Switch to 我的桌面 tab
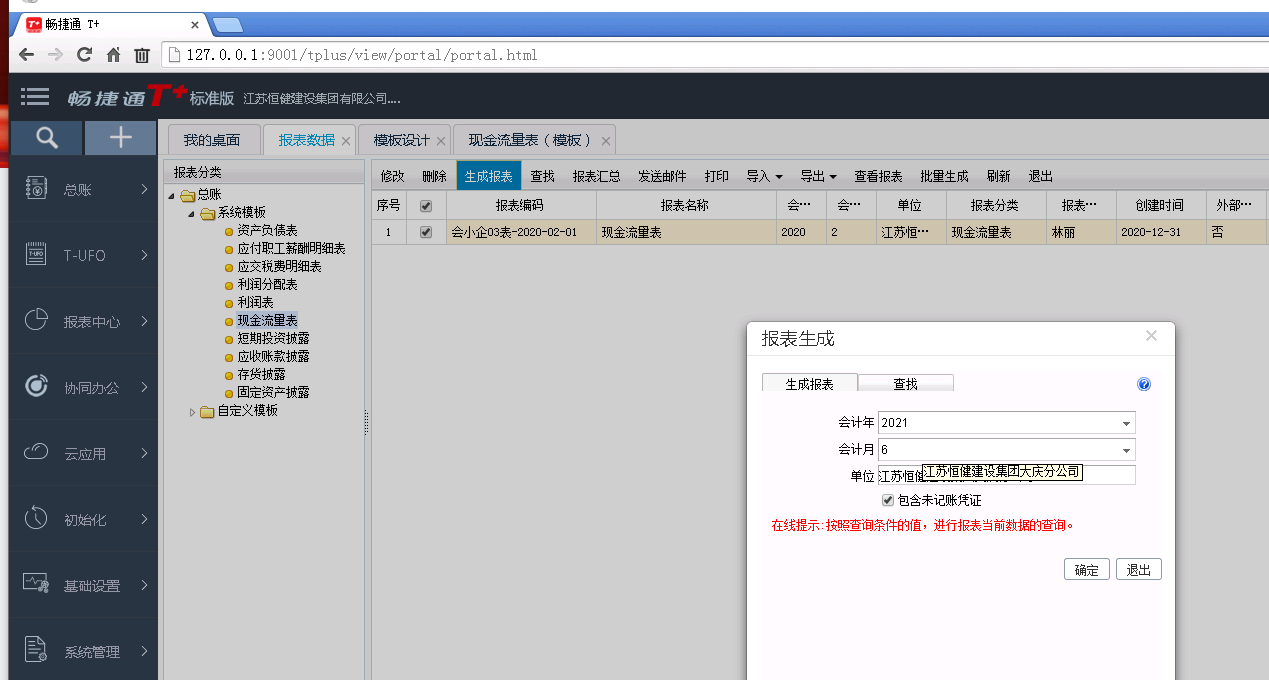 (212, 140)
